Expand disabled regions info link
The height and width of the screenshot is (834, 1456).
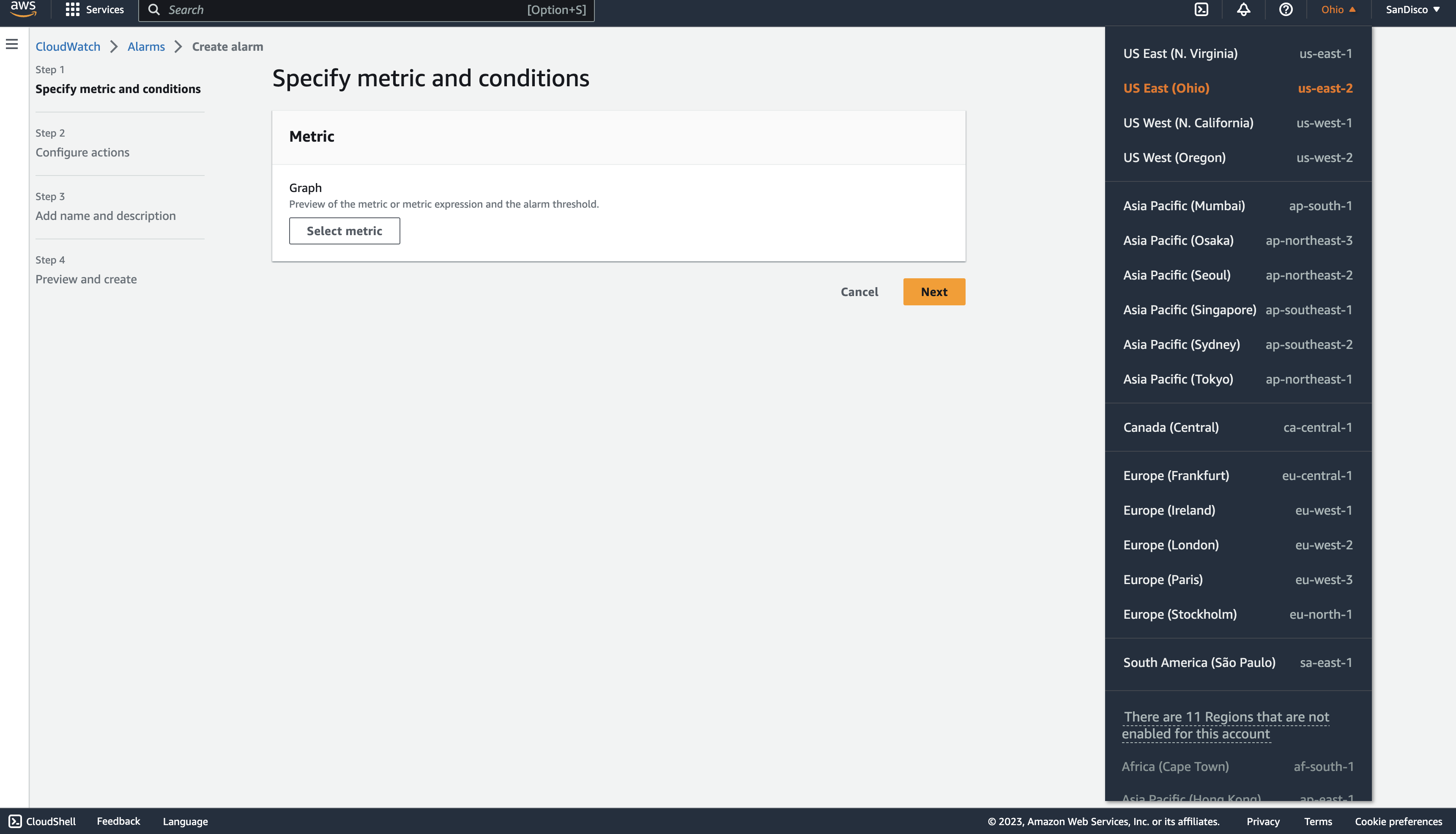pyautogui.click(x=1225, y=724)
